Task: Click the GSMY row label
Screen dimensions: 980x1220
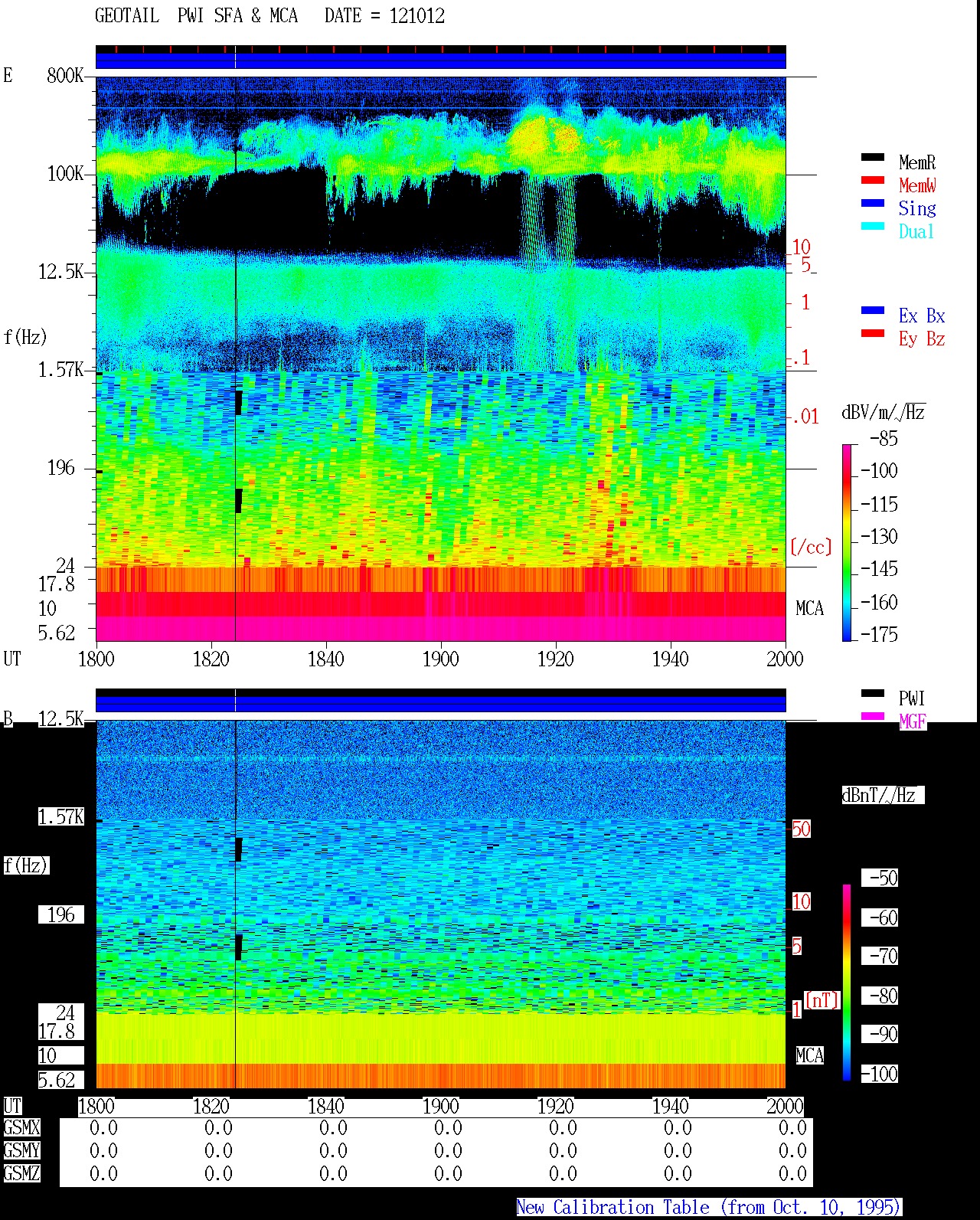Action: coord(21,1150)
